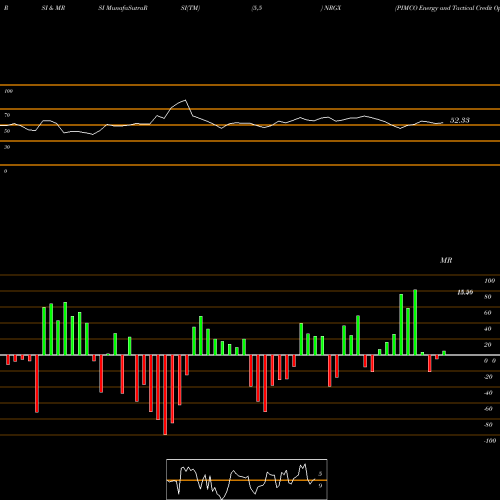This screenshot has width=500, height=500.
Task: Click the SI MunafaSutraR header label
Action: click(x=123, y=8)
